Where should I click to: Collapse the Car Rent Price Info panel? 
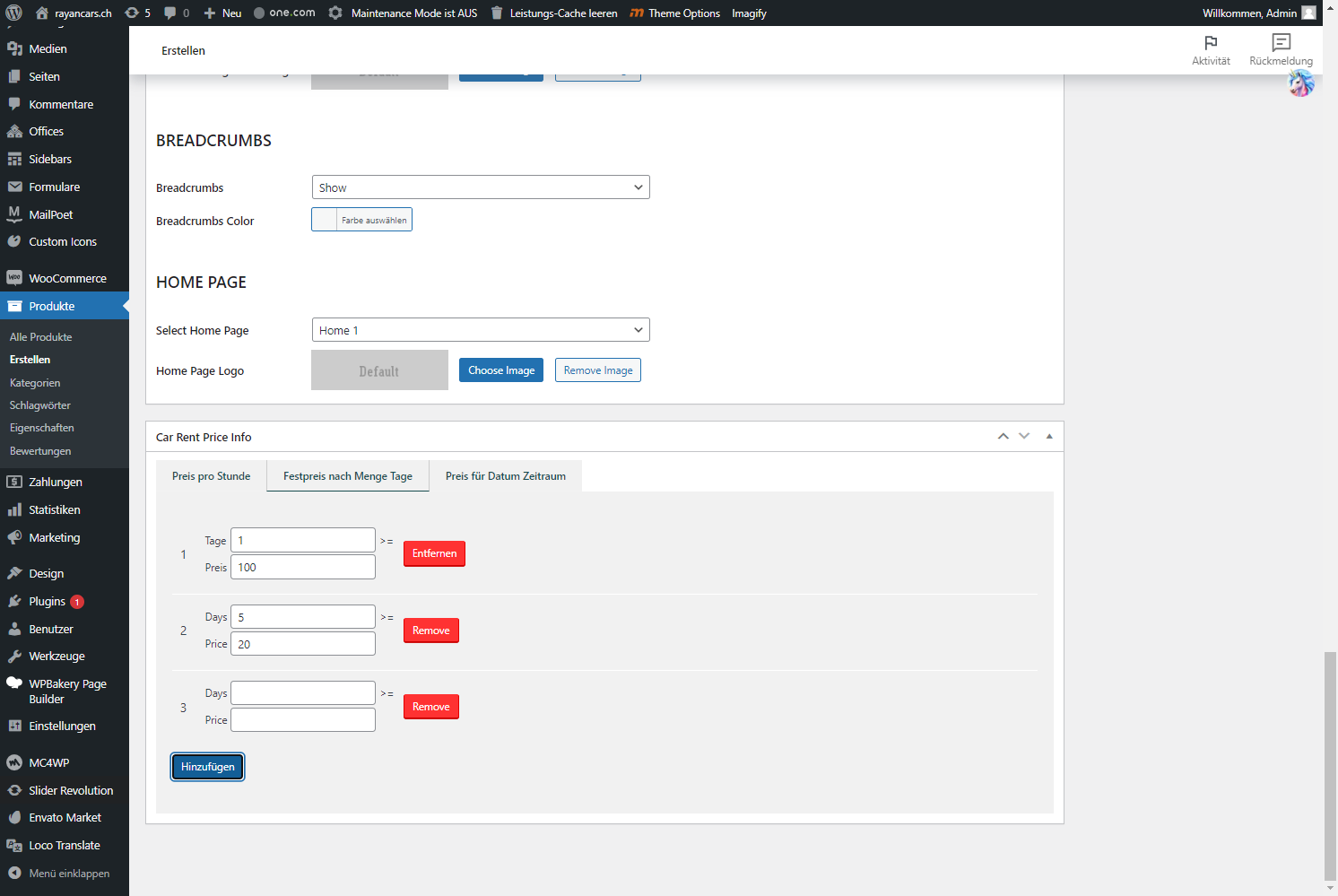click(x=1049, y=436)
